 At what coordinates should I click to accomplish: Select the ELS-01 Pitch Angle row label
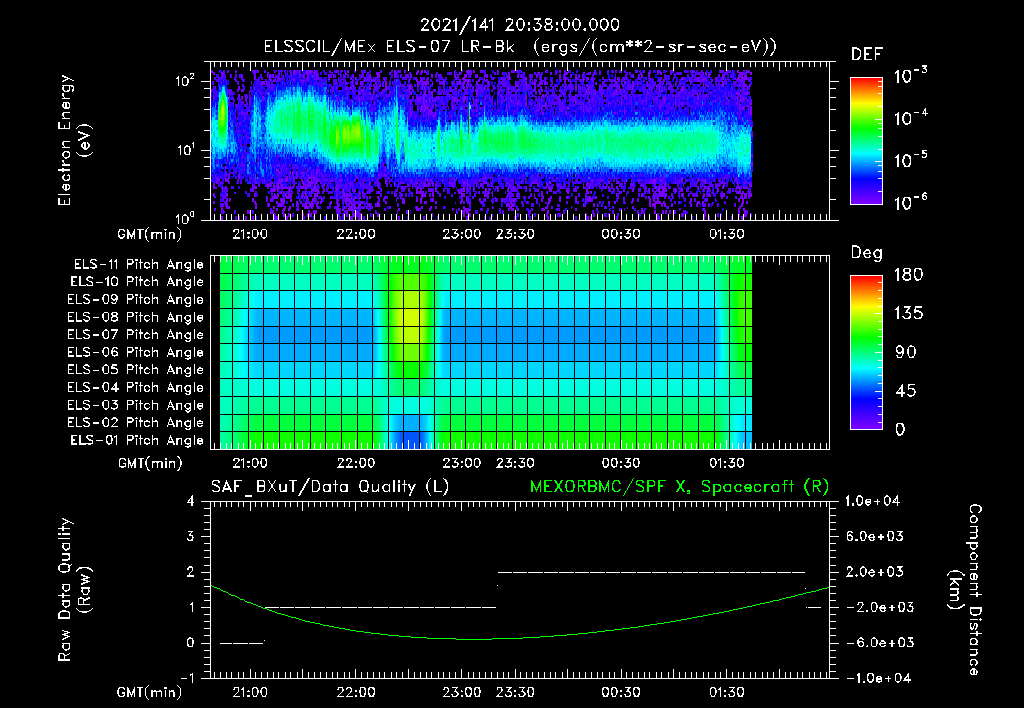(x=137, y=440)
